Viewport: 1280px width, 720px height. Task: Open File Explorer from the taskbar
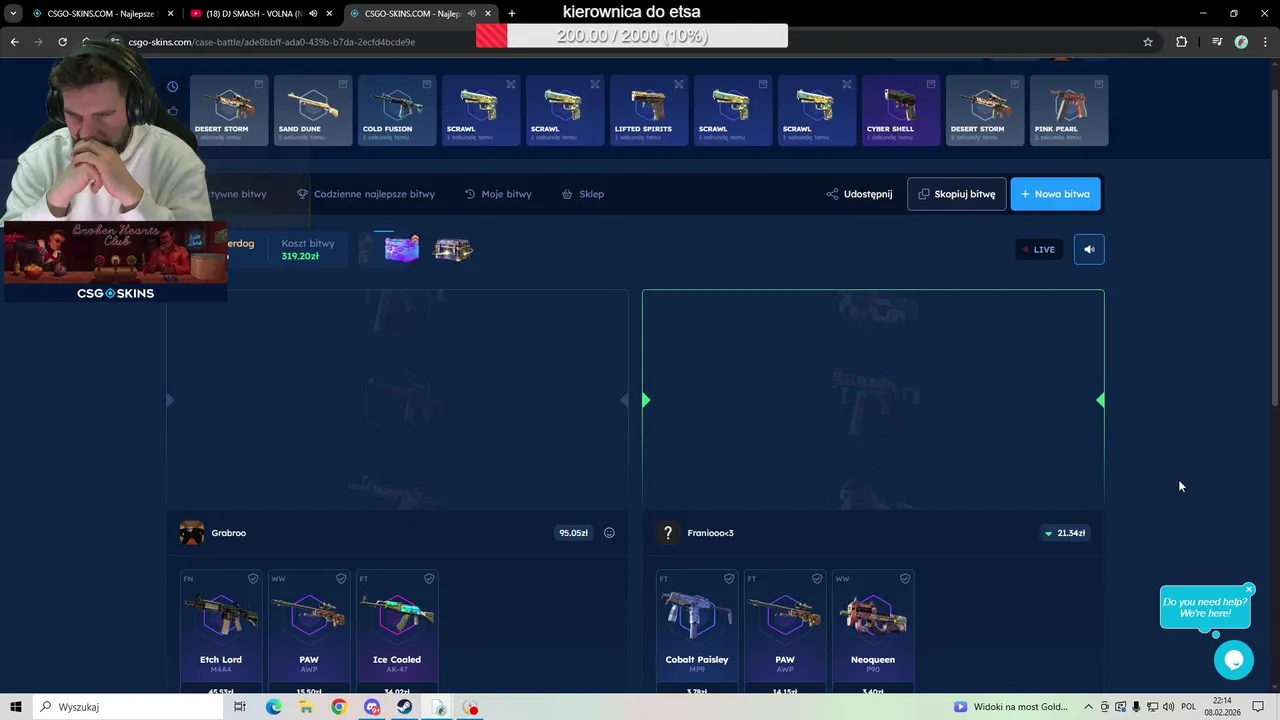coord(306,707)
